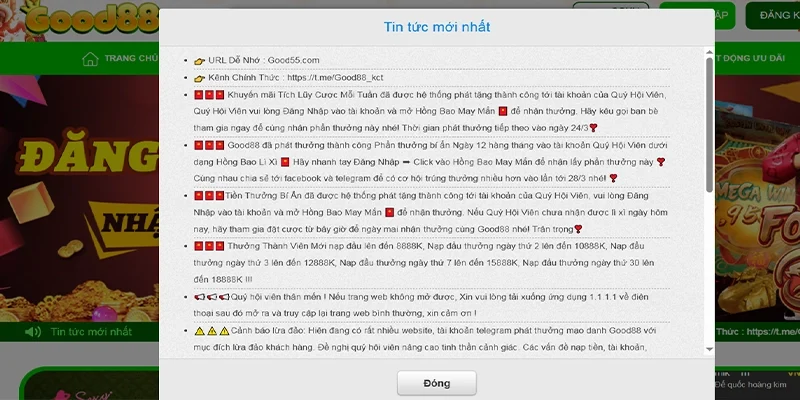Click warning triangle icons before Cảnh báo lừa đảo
This screenshot has width=800, height=400.
tap(212, 331)
